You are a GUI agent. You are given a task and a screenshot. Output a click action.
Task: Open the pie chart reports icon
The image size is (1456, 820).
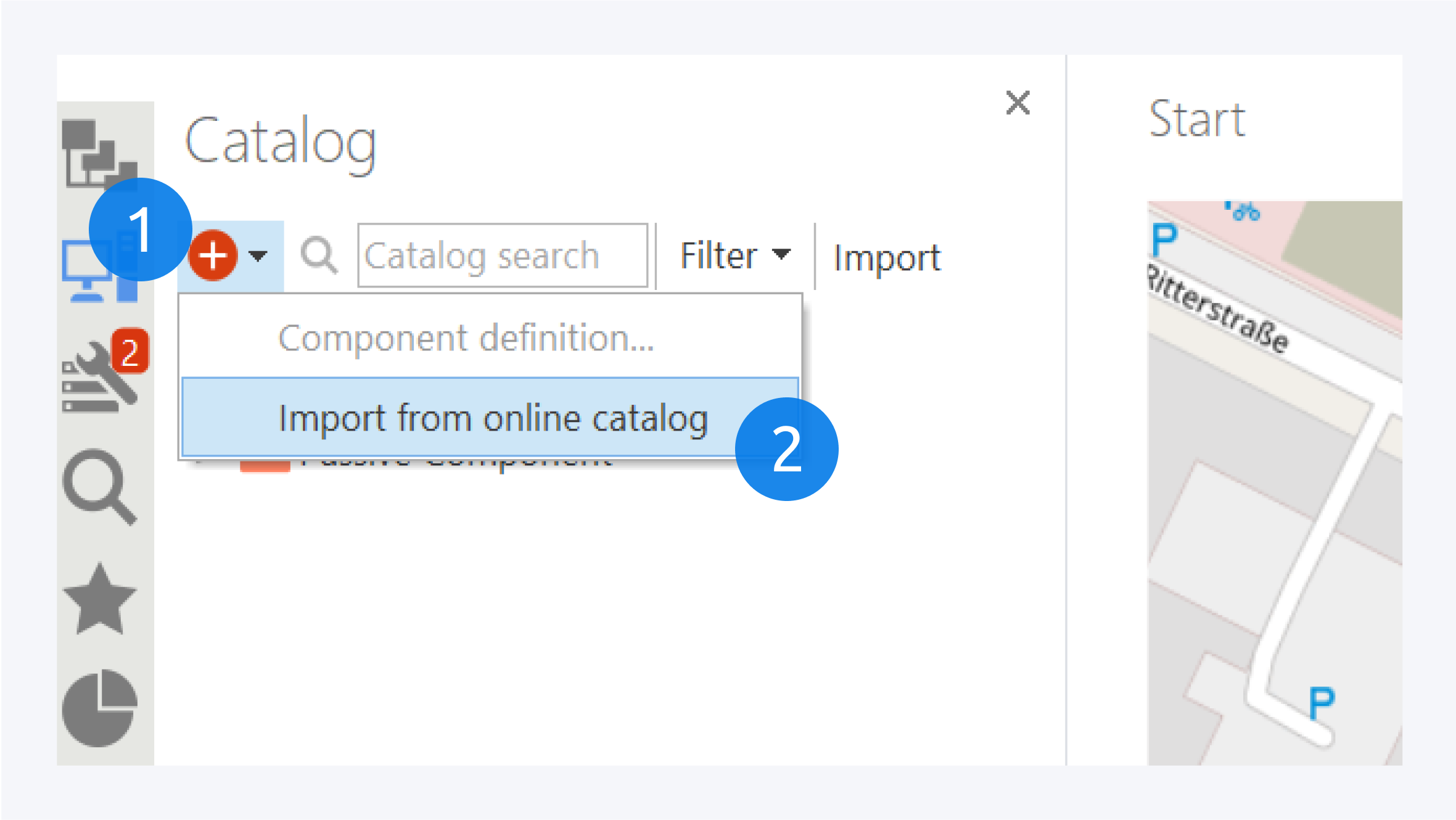coord(99,707)
